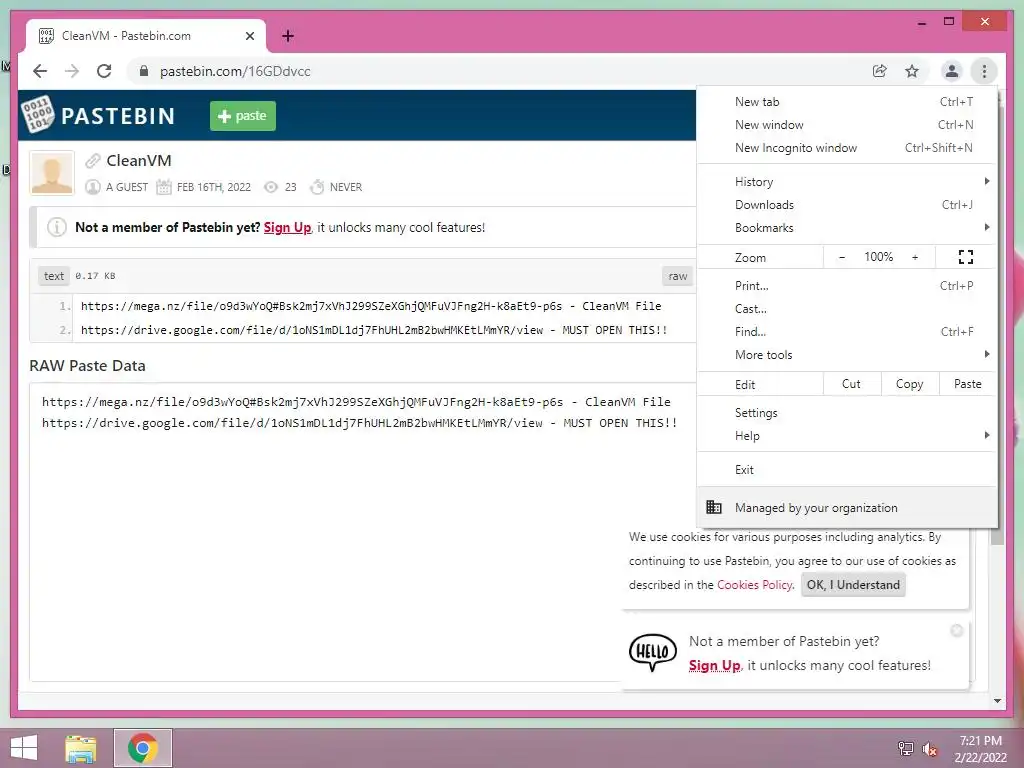The image size is (1024, 768).
Task: Increase zoom with the plus button
Action: (915, 257)
